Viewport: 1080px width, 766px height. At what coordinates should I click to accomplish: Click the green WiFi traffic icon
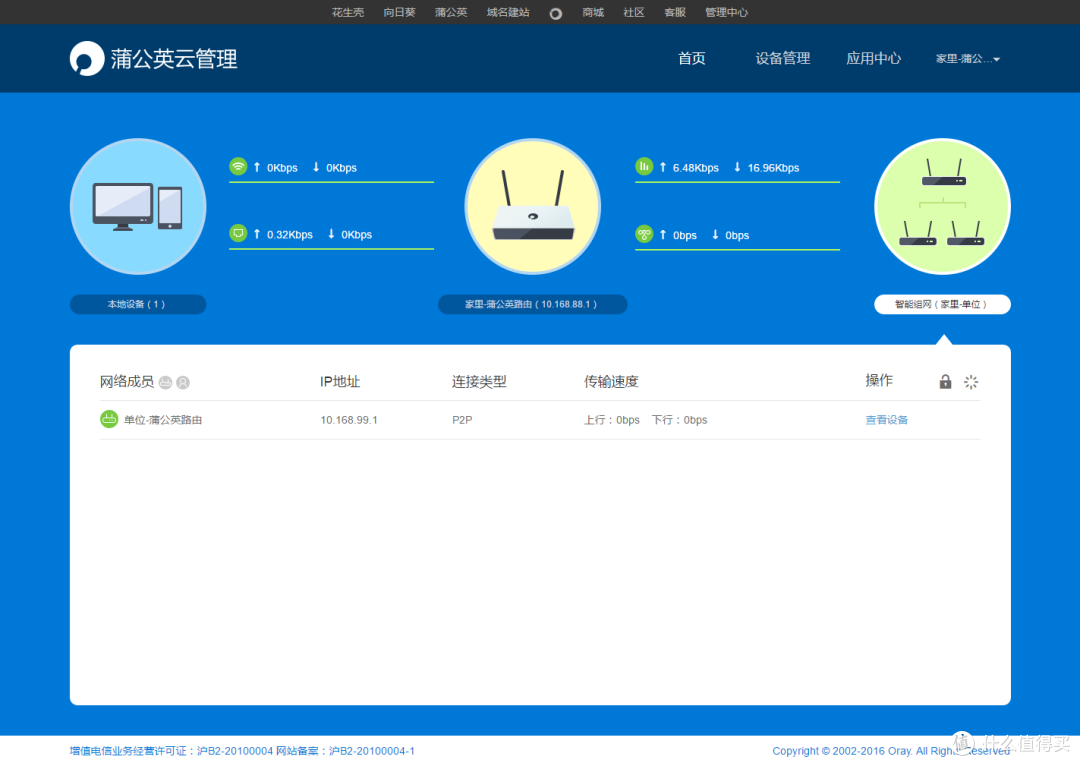click(x=238, y=166)
